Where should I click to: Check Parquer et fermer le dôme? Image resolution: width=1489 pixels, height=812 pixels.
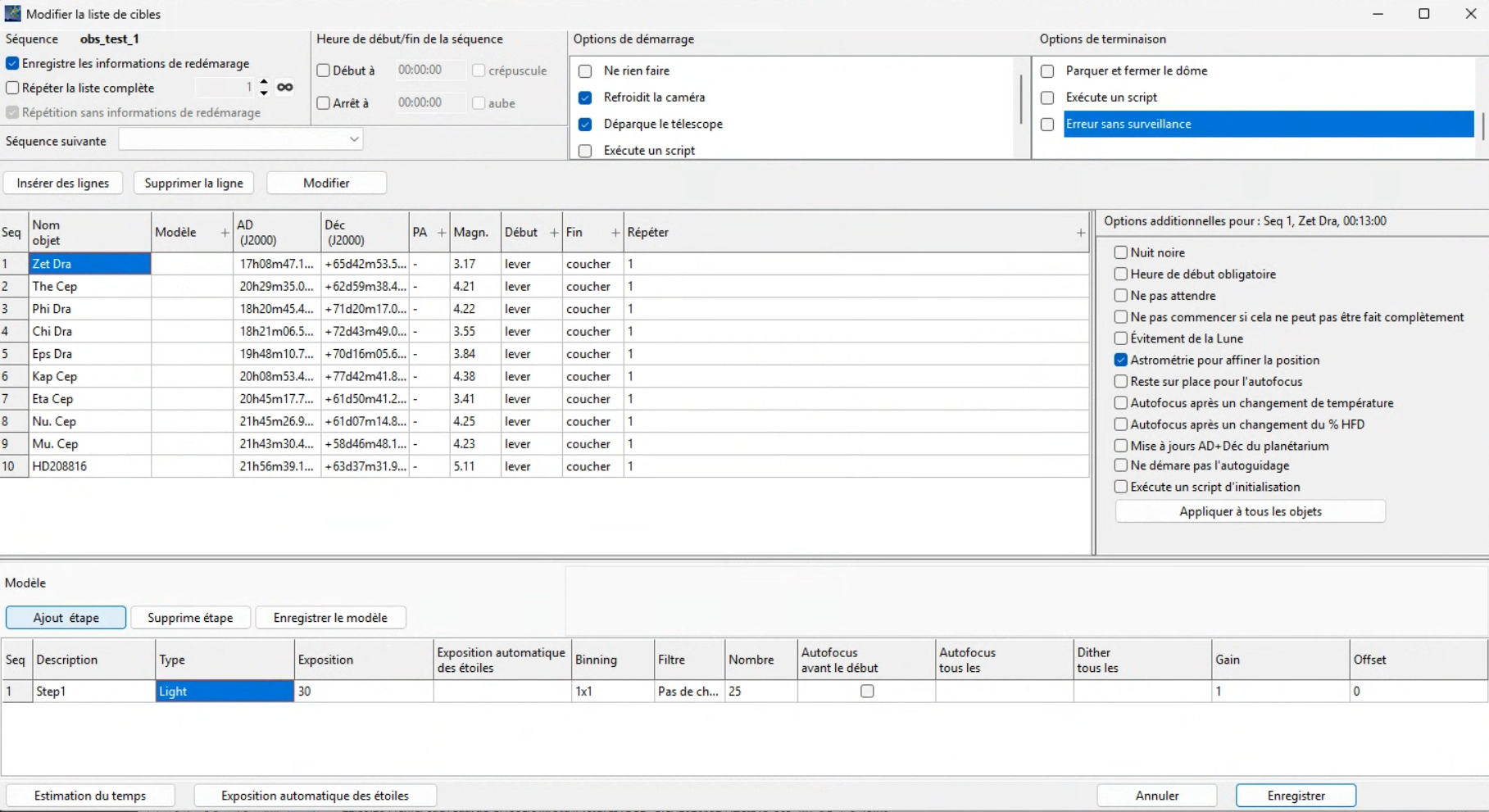coord(1047,71)
